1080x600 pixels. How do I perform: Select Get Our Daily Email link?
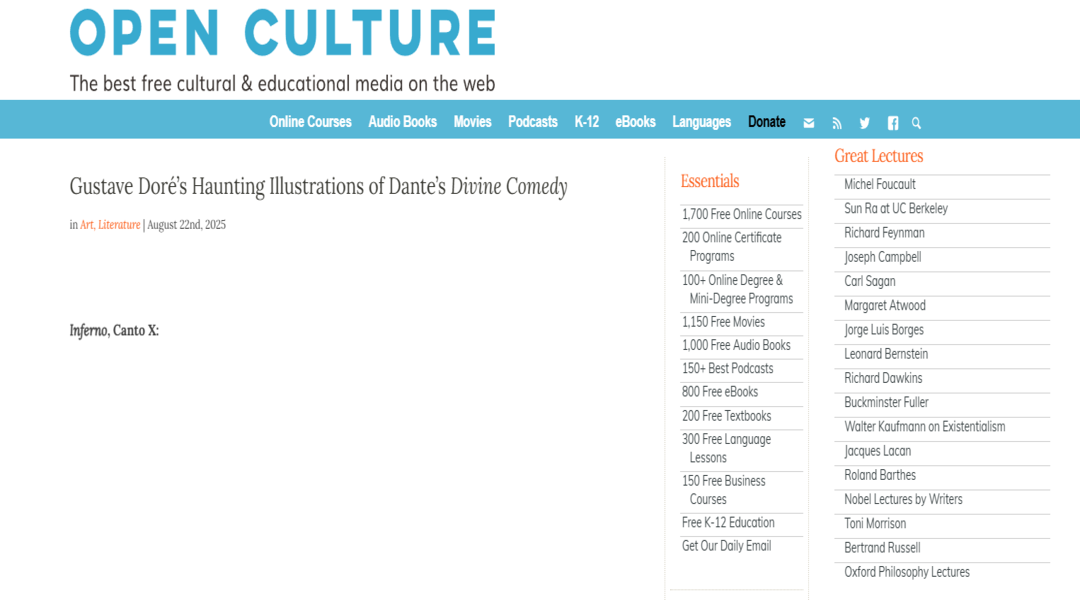click(727, 546)
